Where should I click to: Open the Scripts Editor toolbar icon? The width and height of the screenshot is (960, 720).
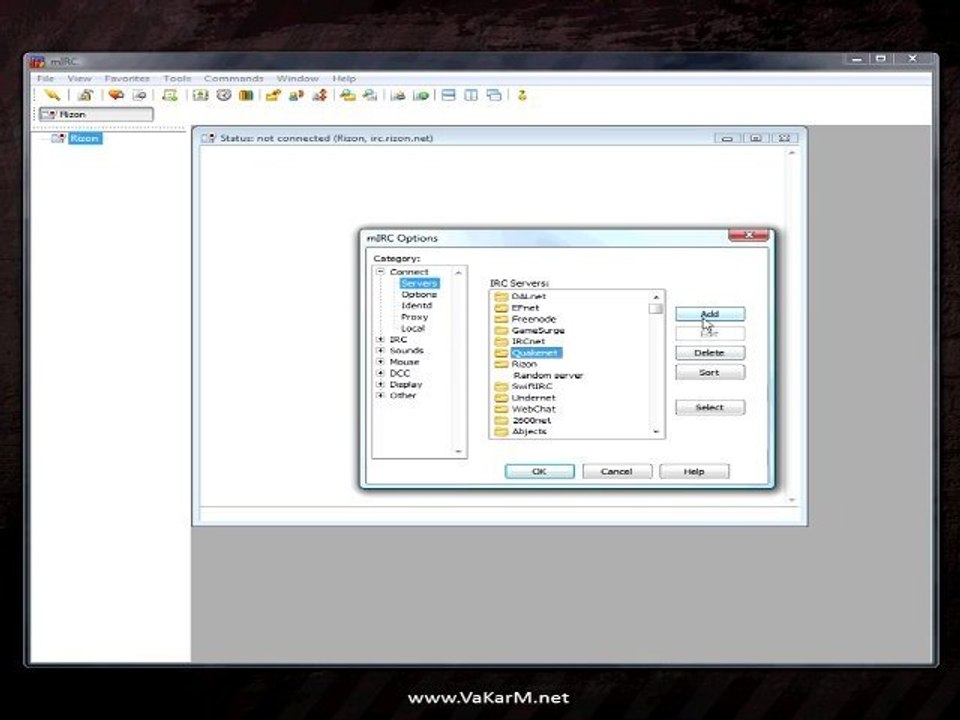(170, 95)
